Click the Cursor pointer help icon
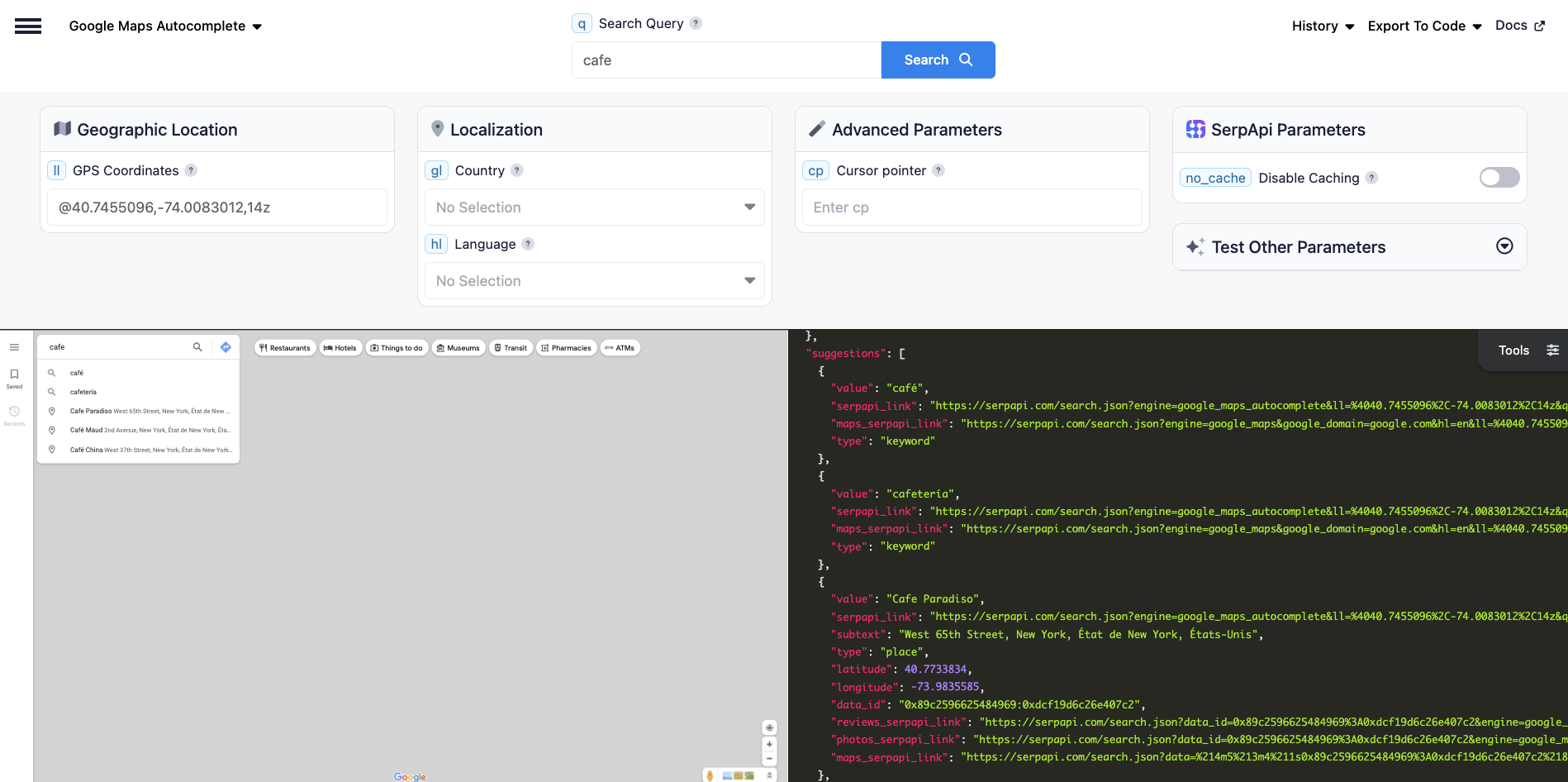The image size is (1568, 782). click(938, 170)
